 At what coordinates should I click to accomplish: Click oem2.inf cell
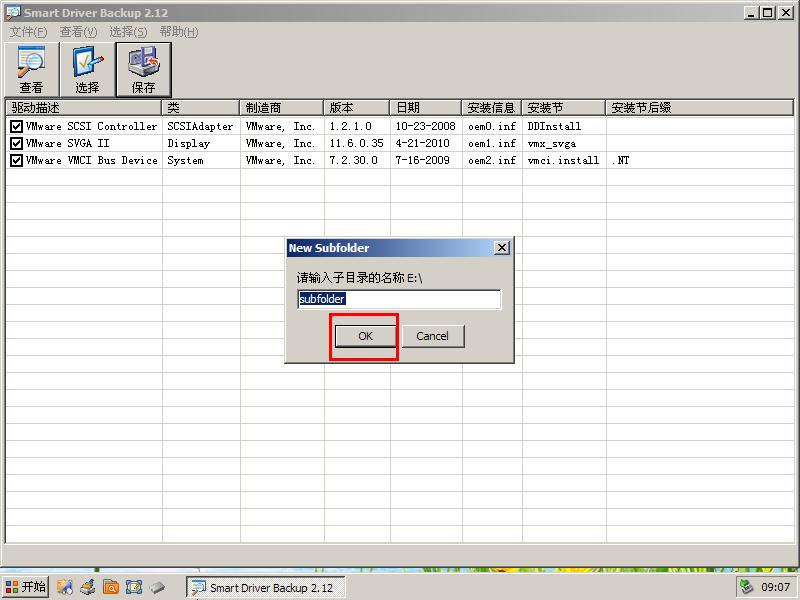tap(492, 160)
